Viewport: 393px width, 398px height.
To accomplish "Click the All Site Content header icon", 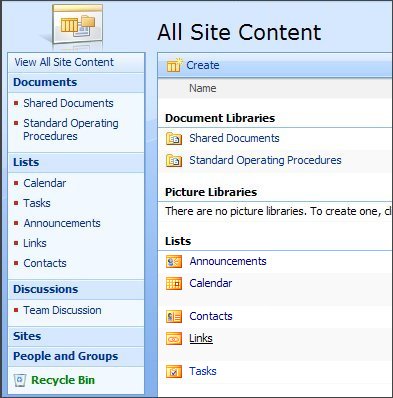I will (x=77, y=27).
